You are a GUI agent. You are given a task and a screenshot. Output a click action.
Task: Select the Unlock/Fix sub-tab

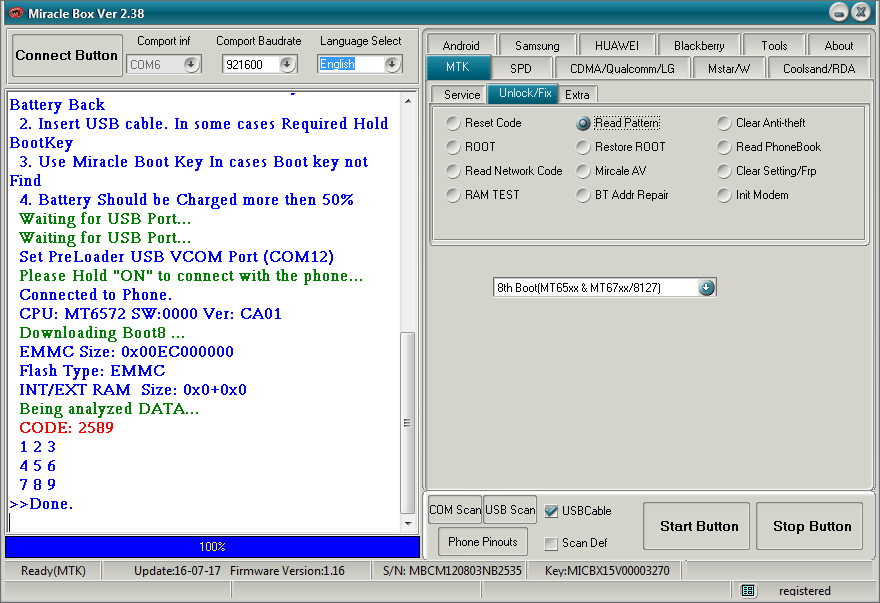(524, 93)
